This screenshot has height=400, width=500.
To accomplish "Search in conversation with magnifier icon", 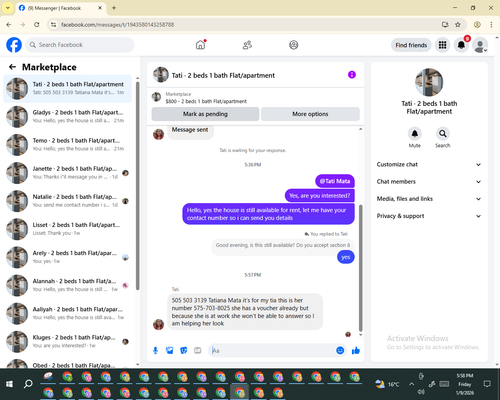I will [443, 134].
